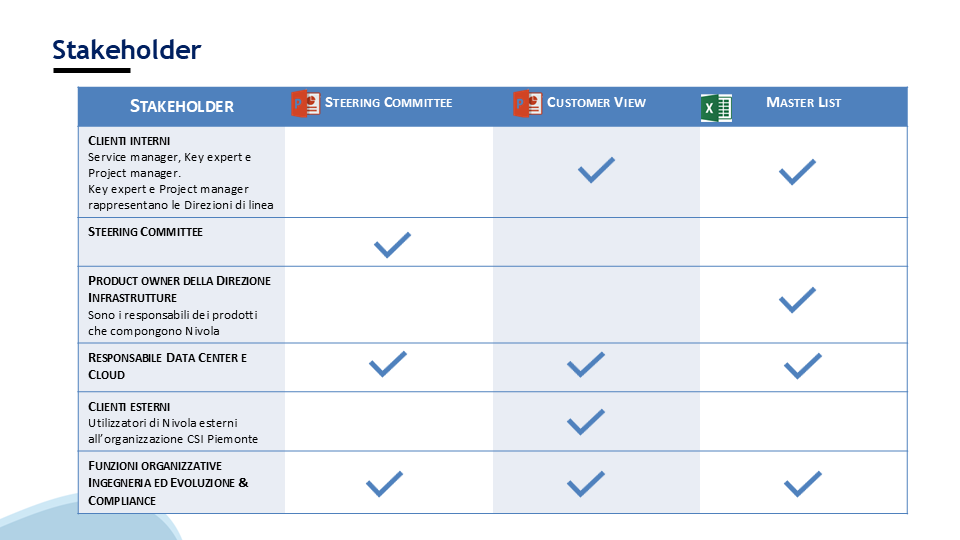
Task: Click Customer View checkmark for Responsabile Data Center
Action: coord(586,365)
